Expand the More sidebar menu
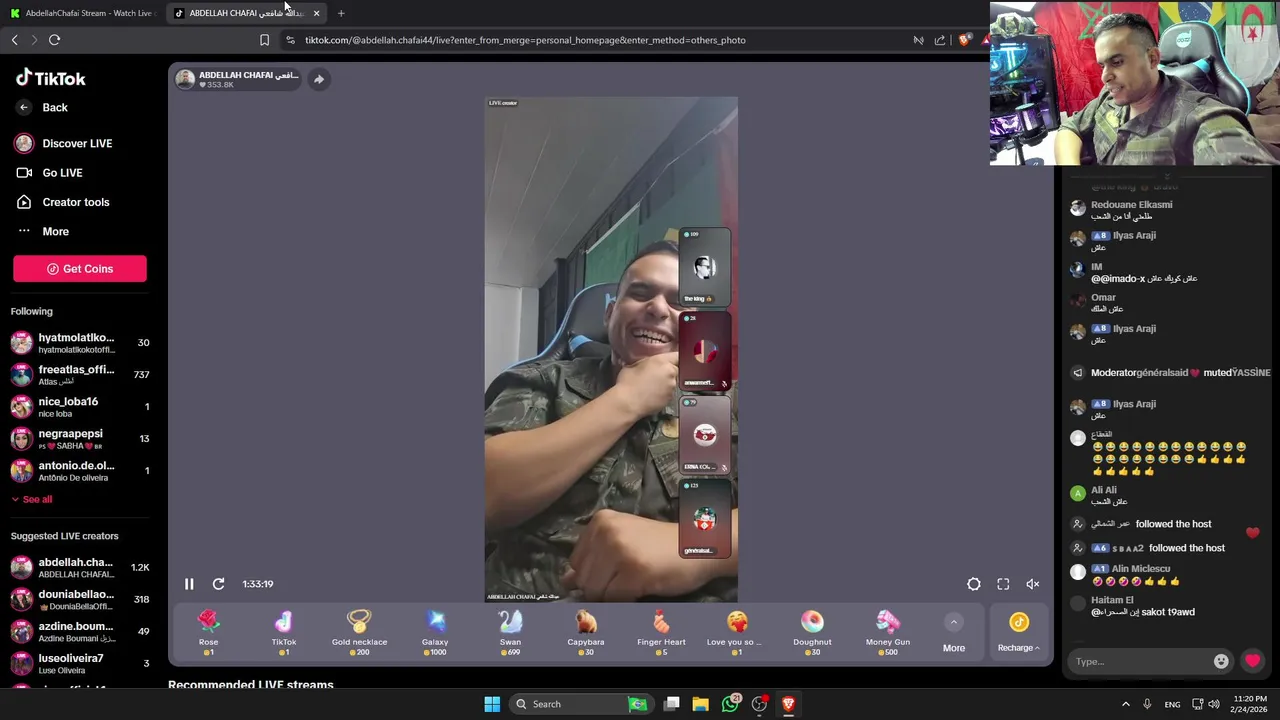The height and width of the screenshot is (720, 1280). click(42, 231)
